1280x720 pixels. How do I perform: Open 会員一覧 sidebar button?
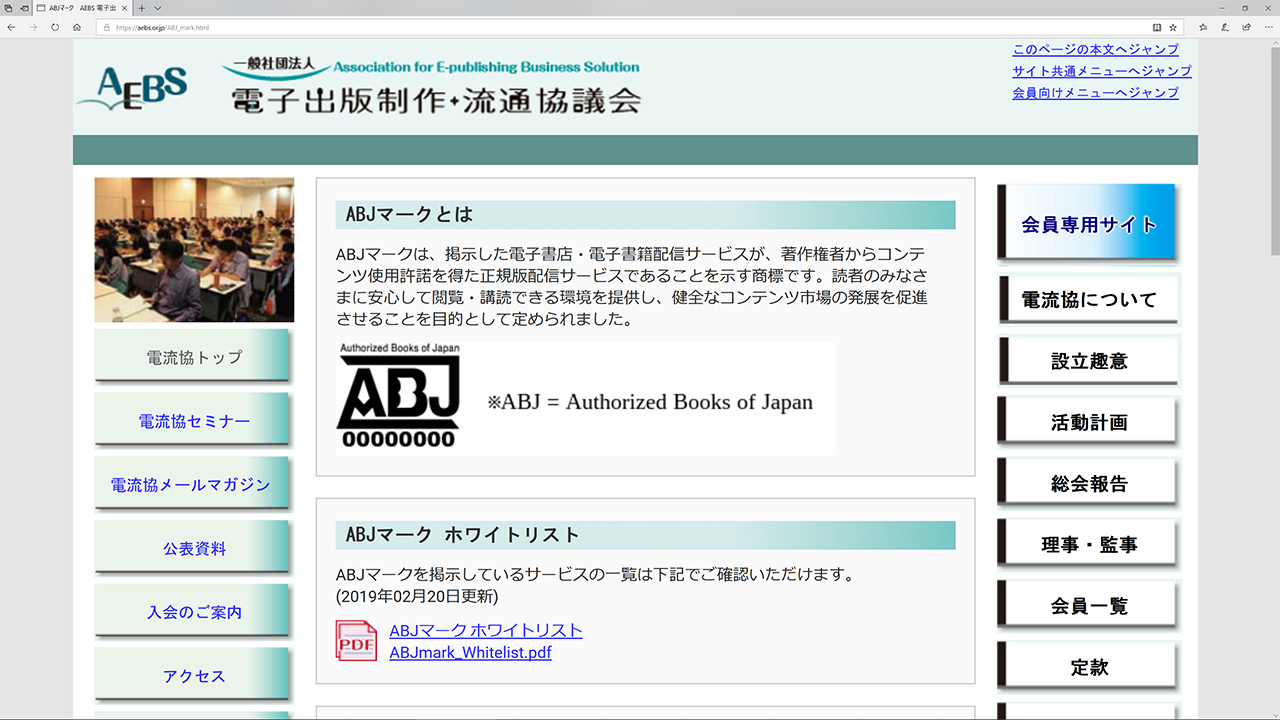click(x=1088, y=605)
